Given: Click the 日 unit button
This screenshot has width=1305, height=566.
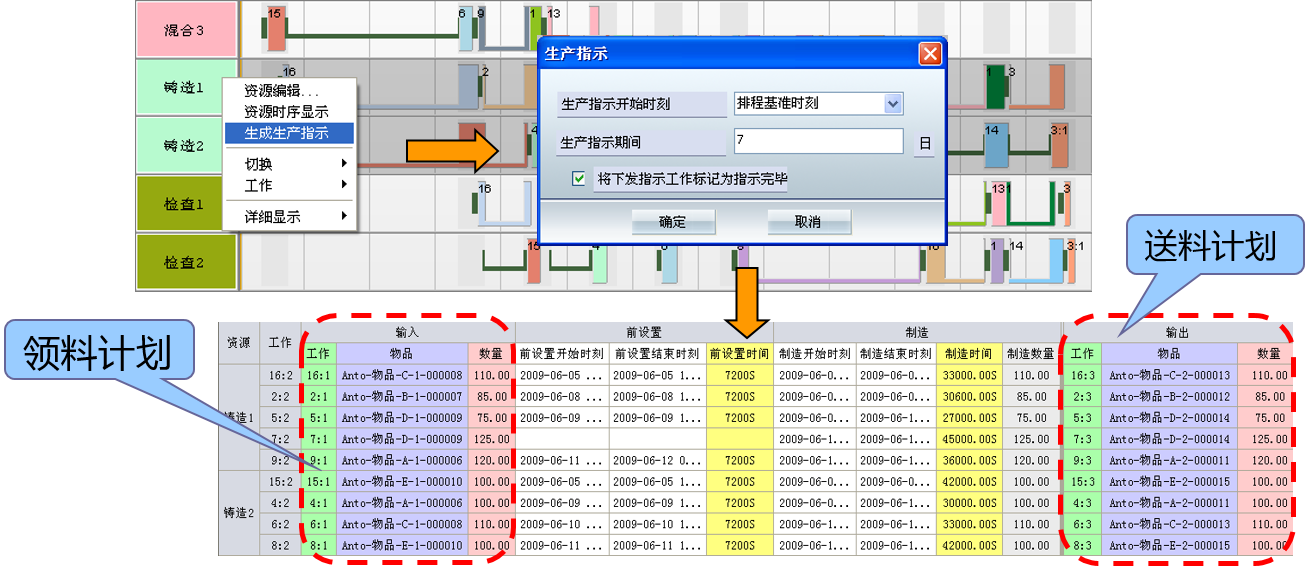Looking at the screenshot, I should pyautogui.click(x=924, y=144).
